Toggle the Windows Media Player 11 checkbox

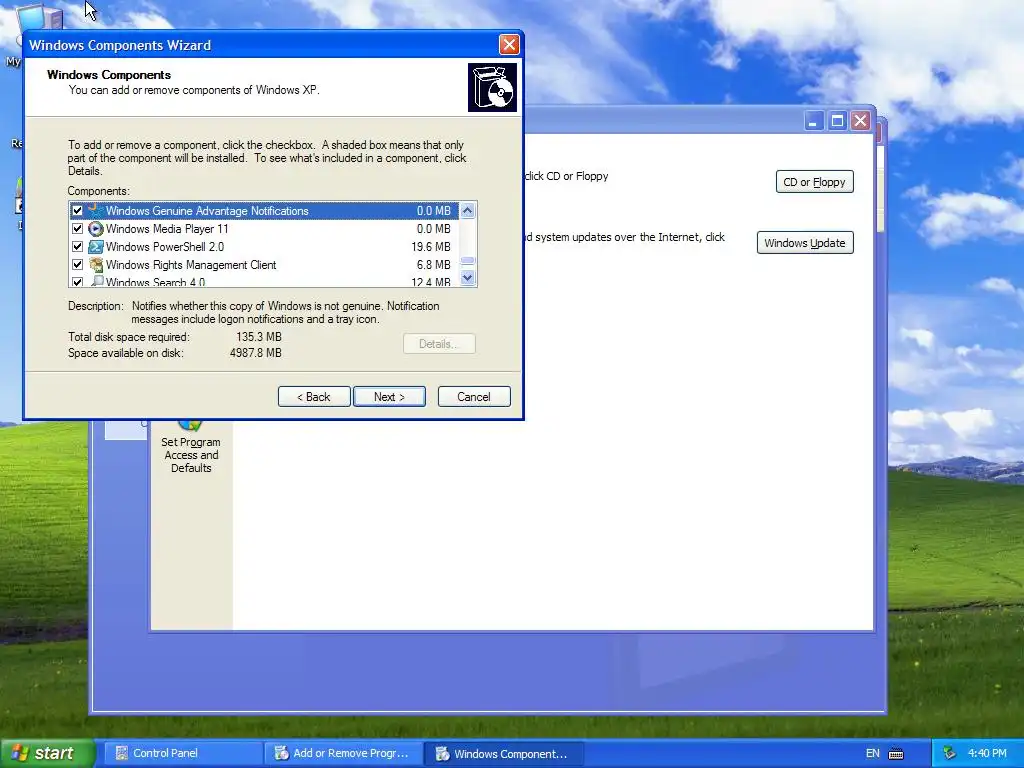coord(77,229)
